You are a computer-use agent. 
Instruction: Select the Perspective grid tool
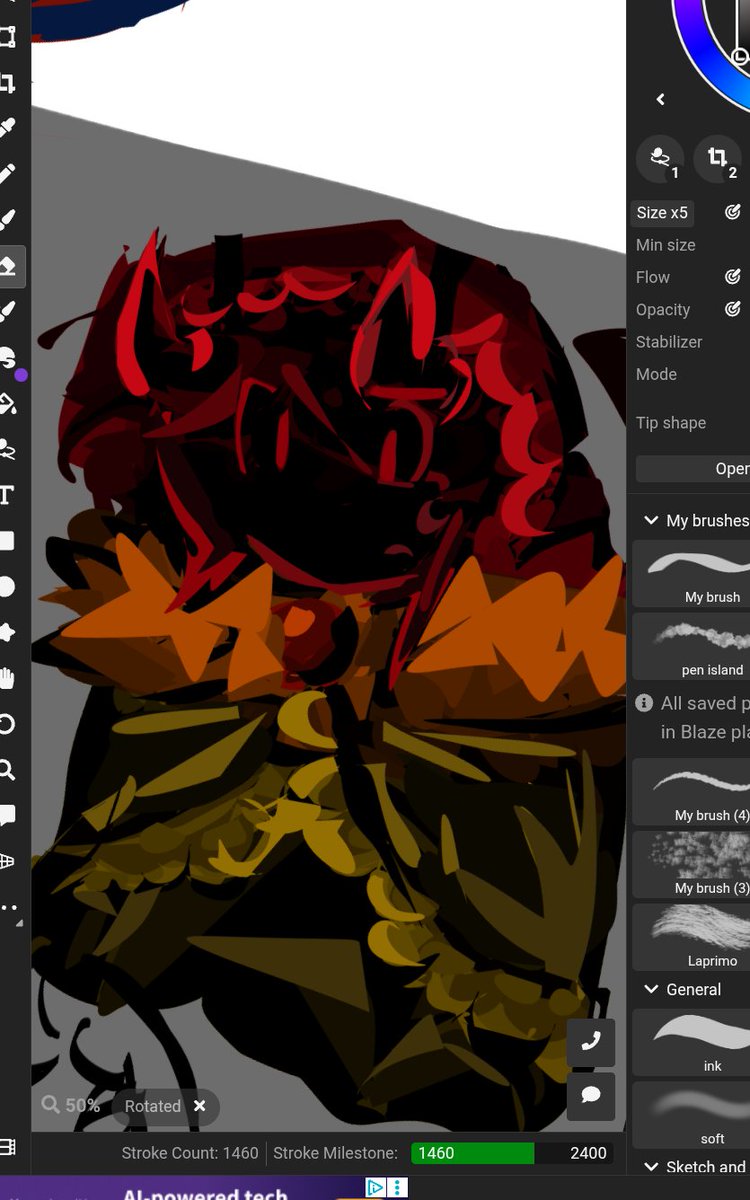pos(6,861)
